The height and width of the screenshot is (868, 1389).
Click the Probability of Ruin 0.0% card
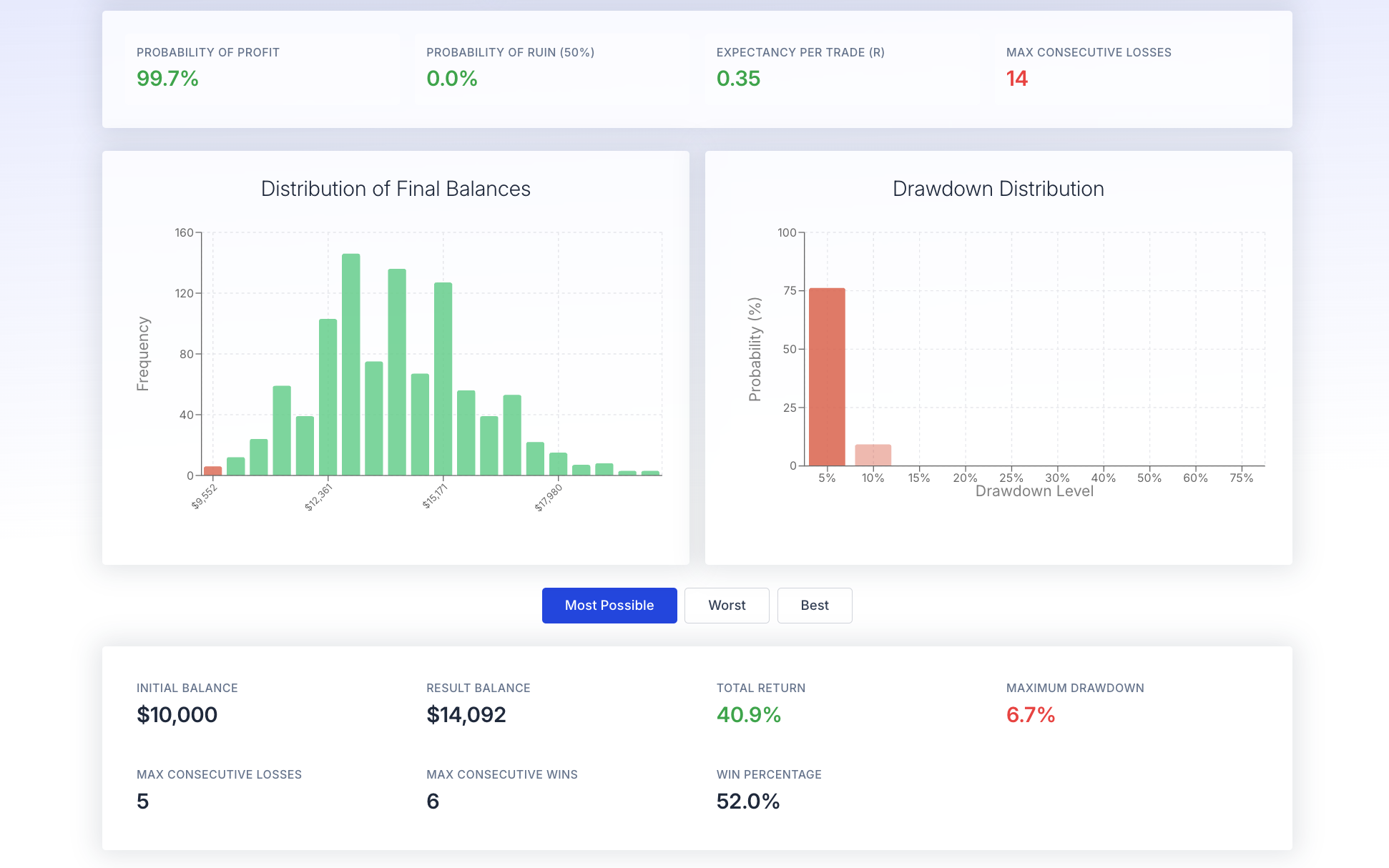552,69
